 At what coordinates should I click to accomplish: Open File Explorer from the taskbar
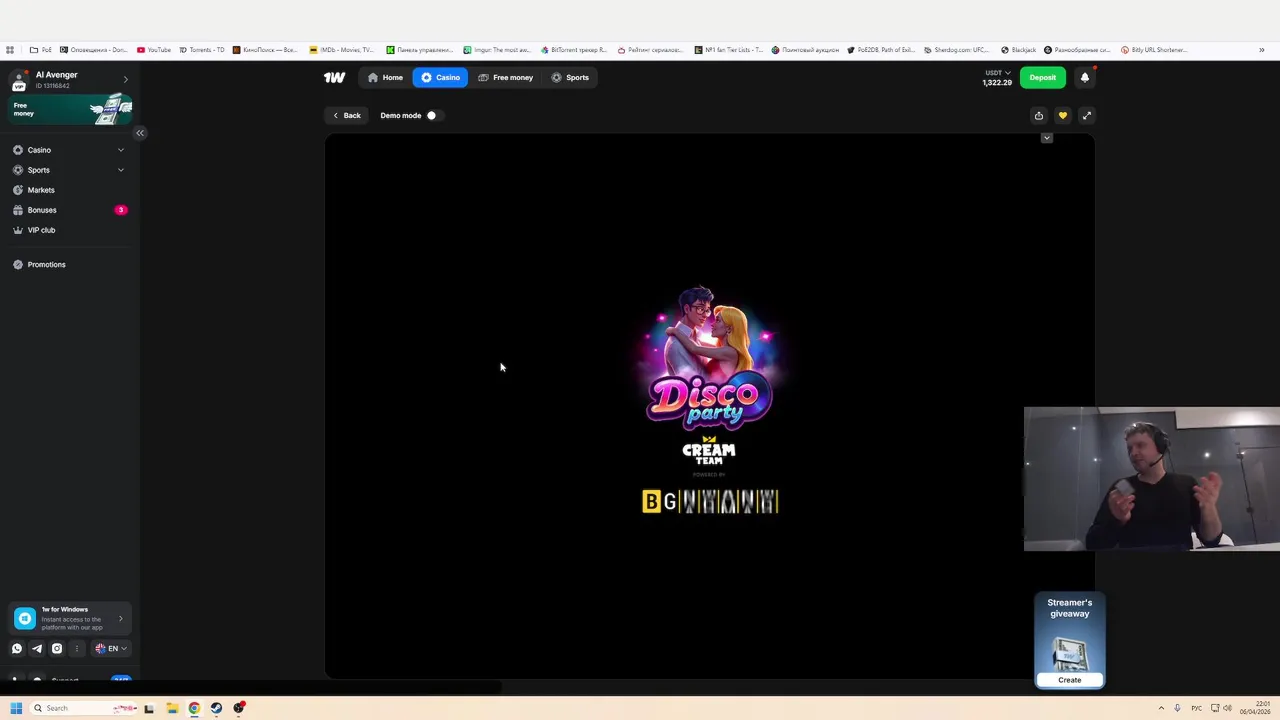(x=172, y=708)
